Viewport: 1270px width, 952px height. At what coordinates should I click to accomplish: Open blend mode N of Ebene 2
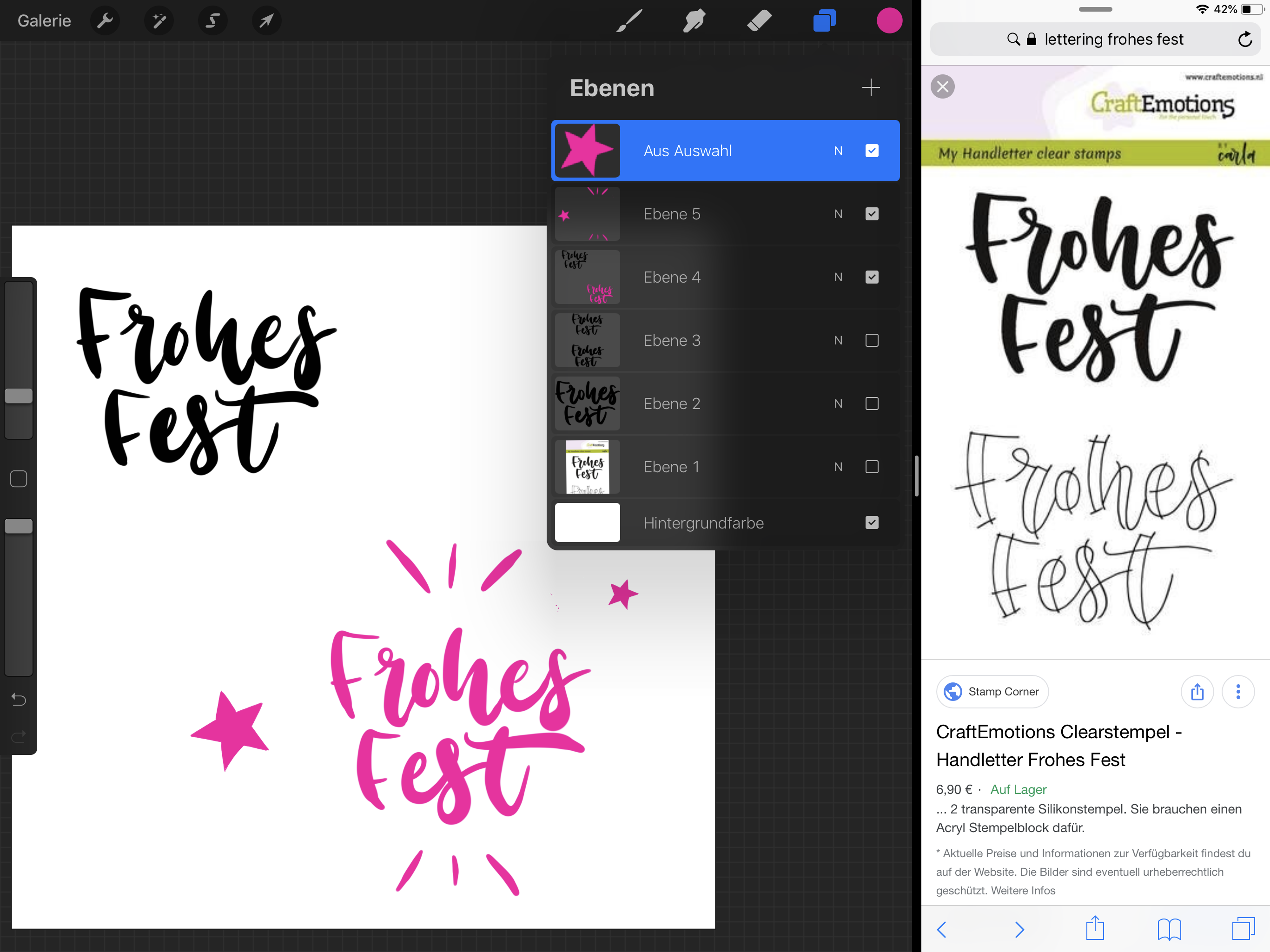[x=838, y=403]
